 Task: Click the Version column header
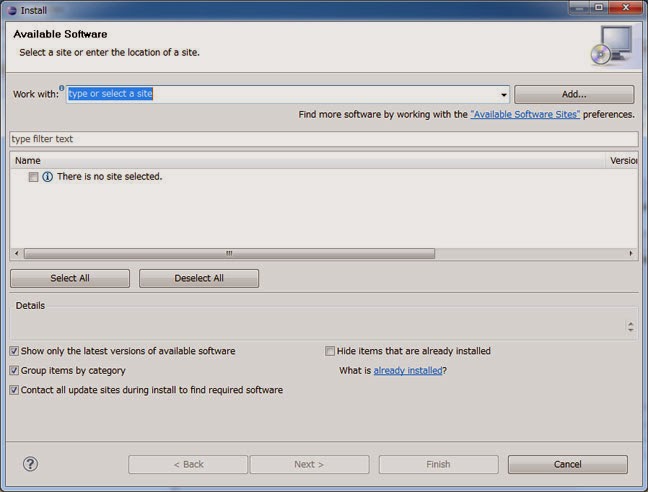click(x=622, y=161)
